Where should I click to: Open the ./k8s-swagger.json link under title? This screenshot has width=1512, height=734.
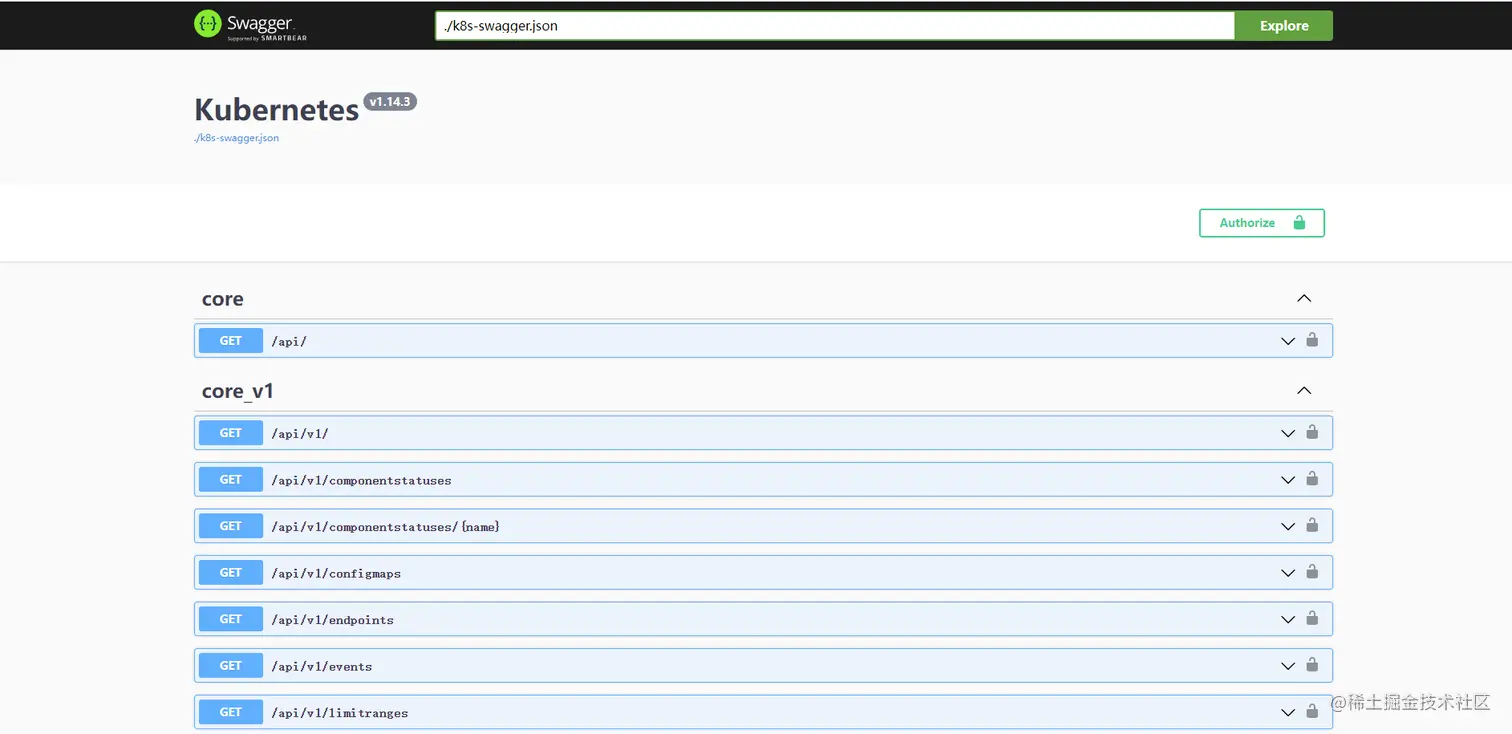[x=237, y=138]
